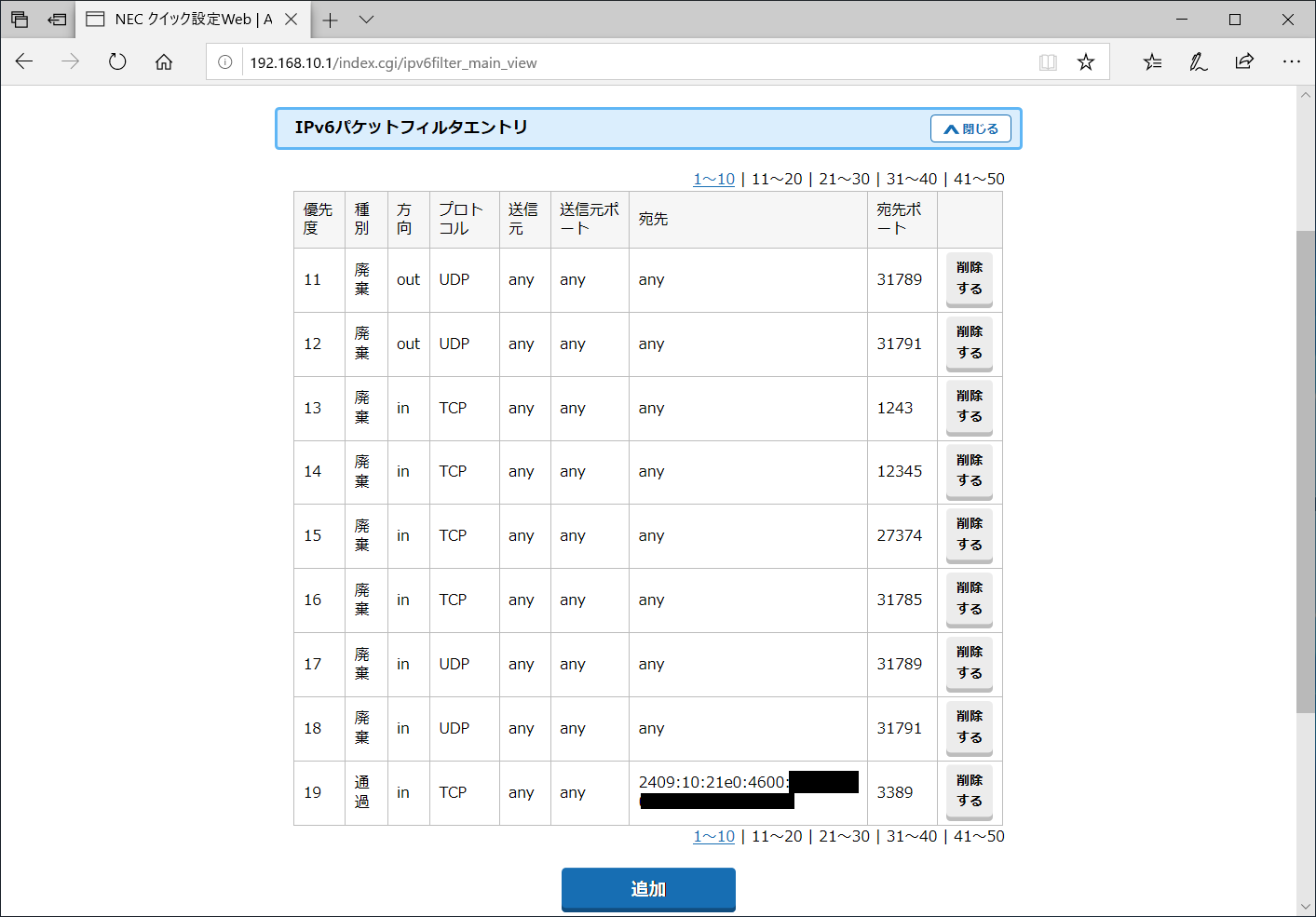Viewport: 1316px width, 917px height.
Task: Delete filter entry with priority 12
Action: point(970,344)
